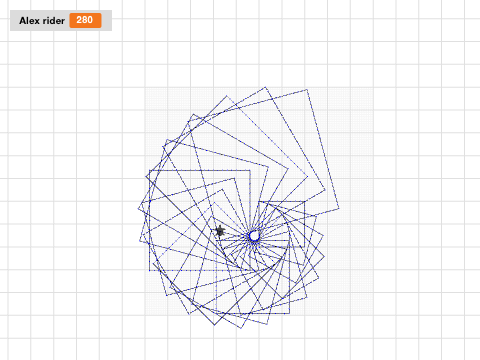Screen dimensions: 480x360
Task: Click the square corner on the far right, below center
Action: (324, 257)
